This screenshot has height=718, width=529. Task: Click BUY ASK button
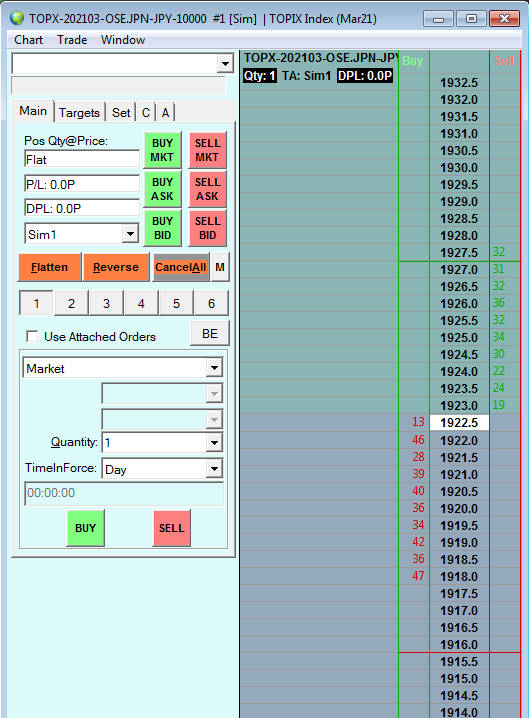point(162,189)
